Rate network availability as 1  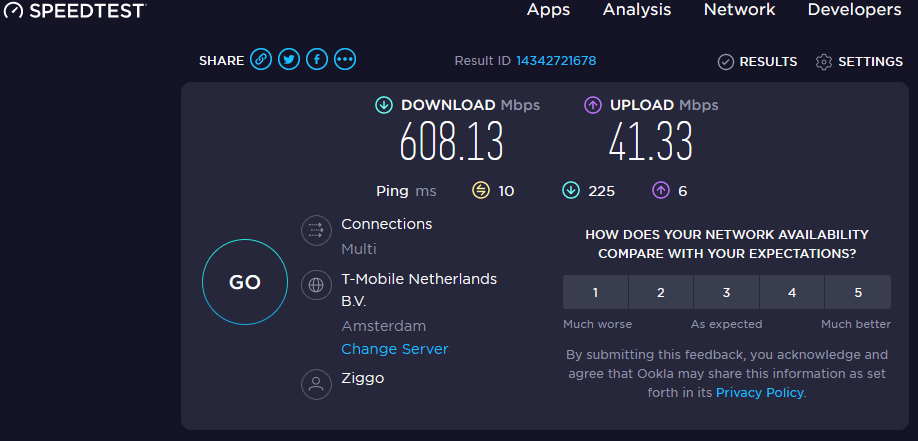pos(596,293)
